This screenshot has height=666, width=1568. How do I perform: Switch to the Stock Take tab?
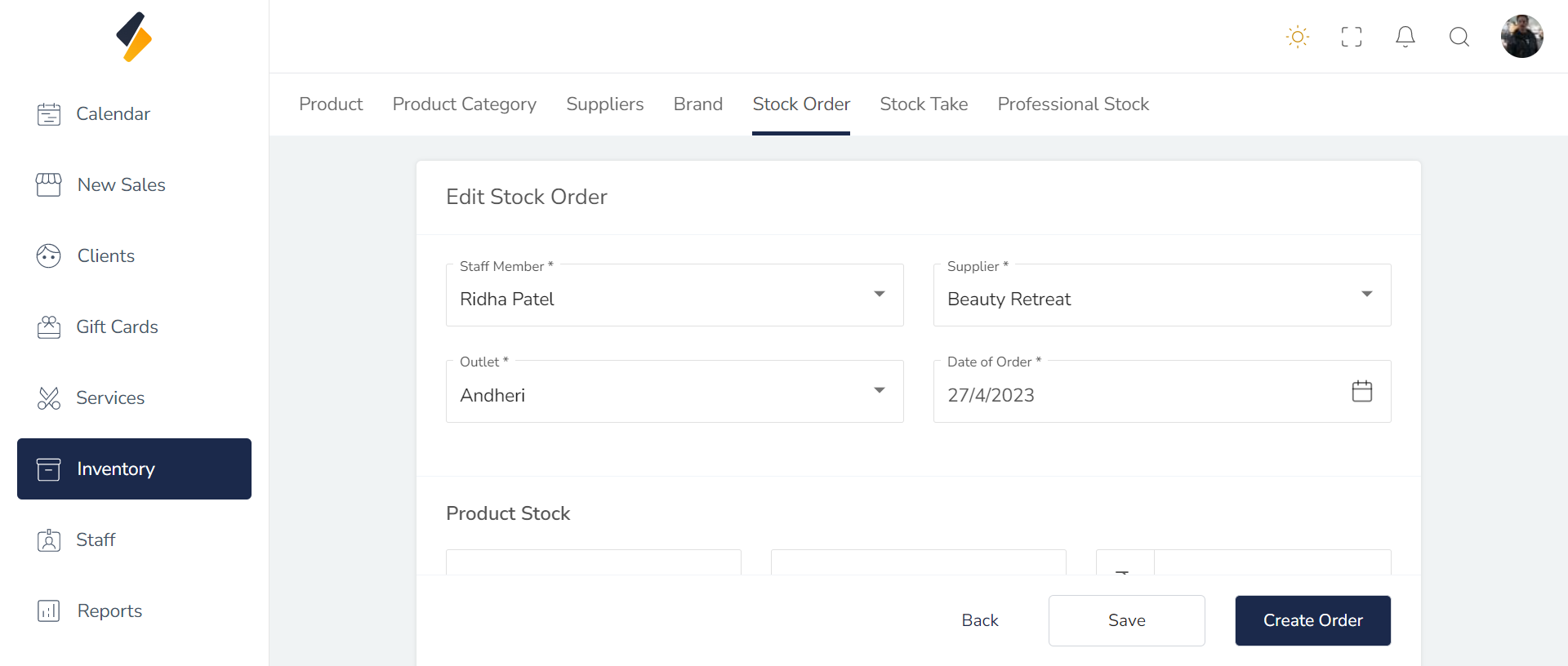click(x=924, y=104)
